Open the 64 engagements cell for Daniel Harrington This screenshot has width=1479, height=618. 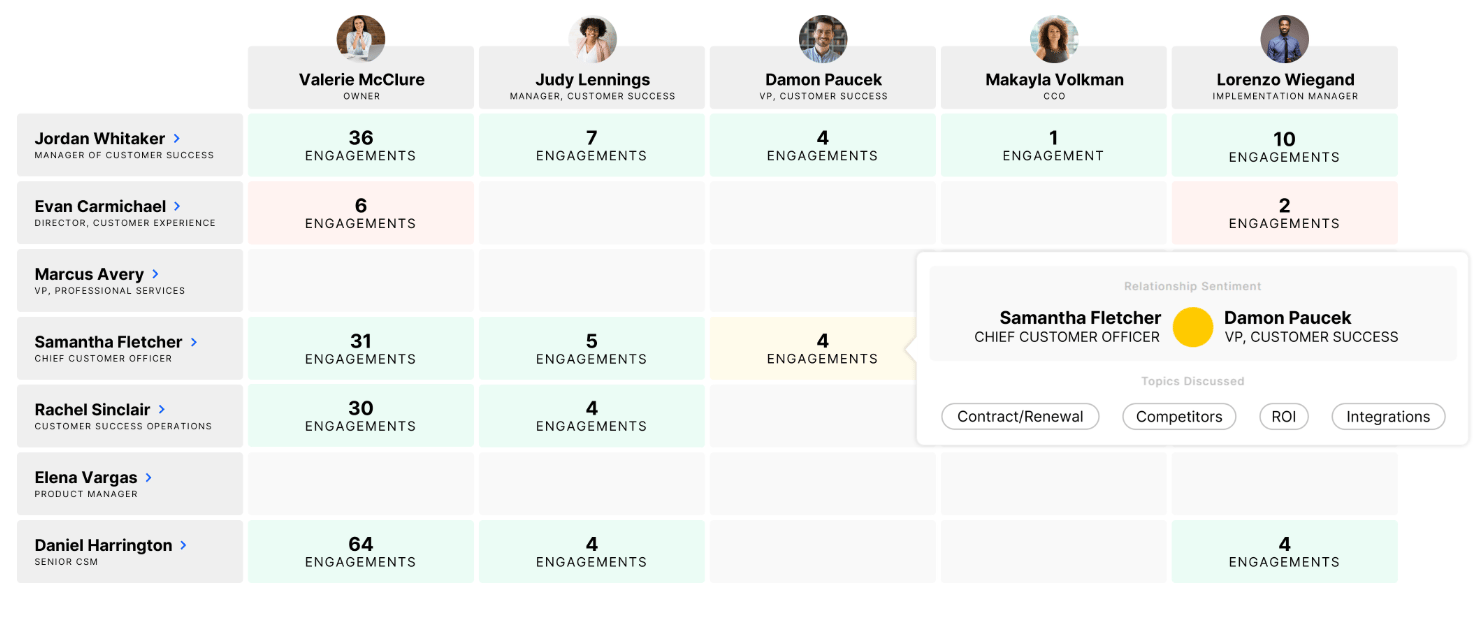361,551
